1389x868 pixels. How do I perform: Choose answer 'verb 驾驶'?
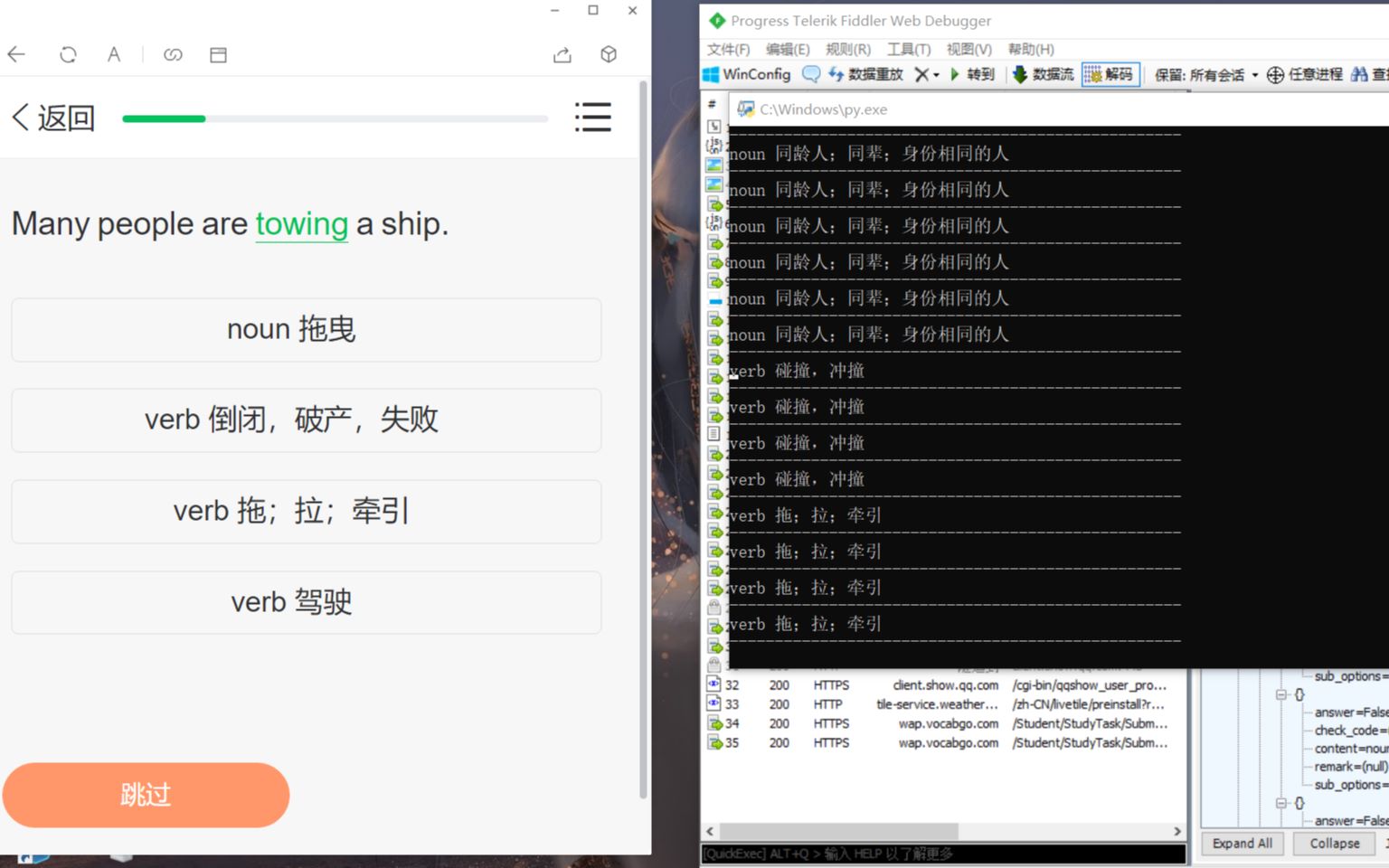point(307,602)
